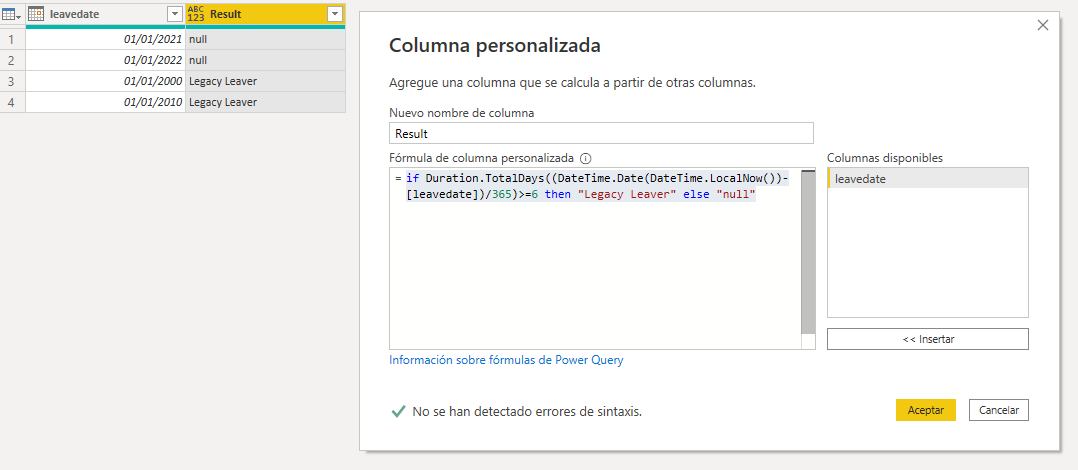Click the Aceptar button

click(x=925, y=410)
